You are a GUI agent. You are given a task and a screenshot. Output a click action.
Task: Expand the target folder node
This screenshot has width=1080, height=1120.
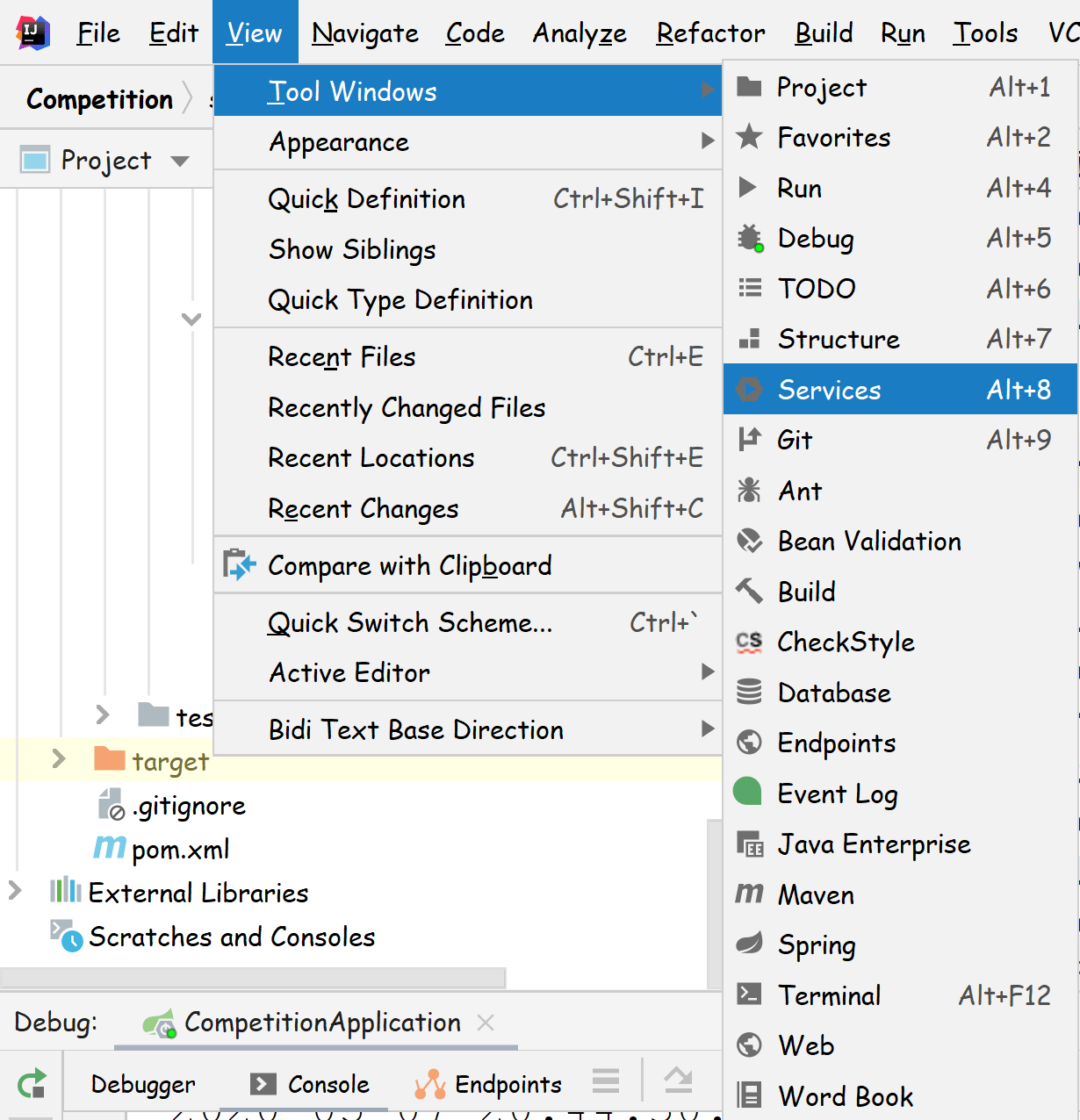(59, 758)
